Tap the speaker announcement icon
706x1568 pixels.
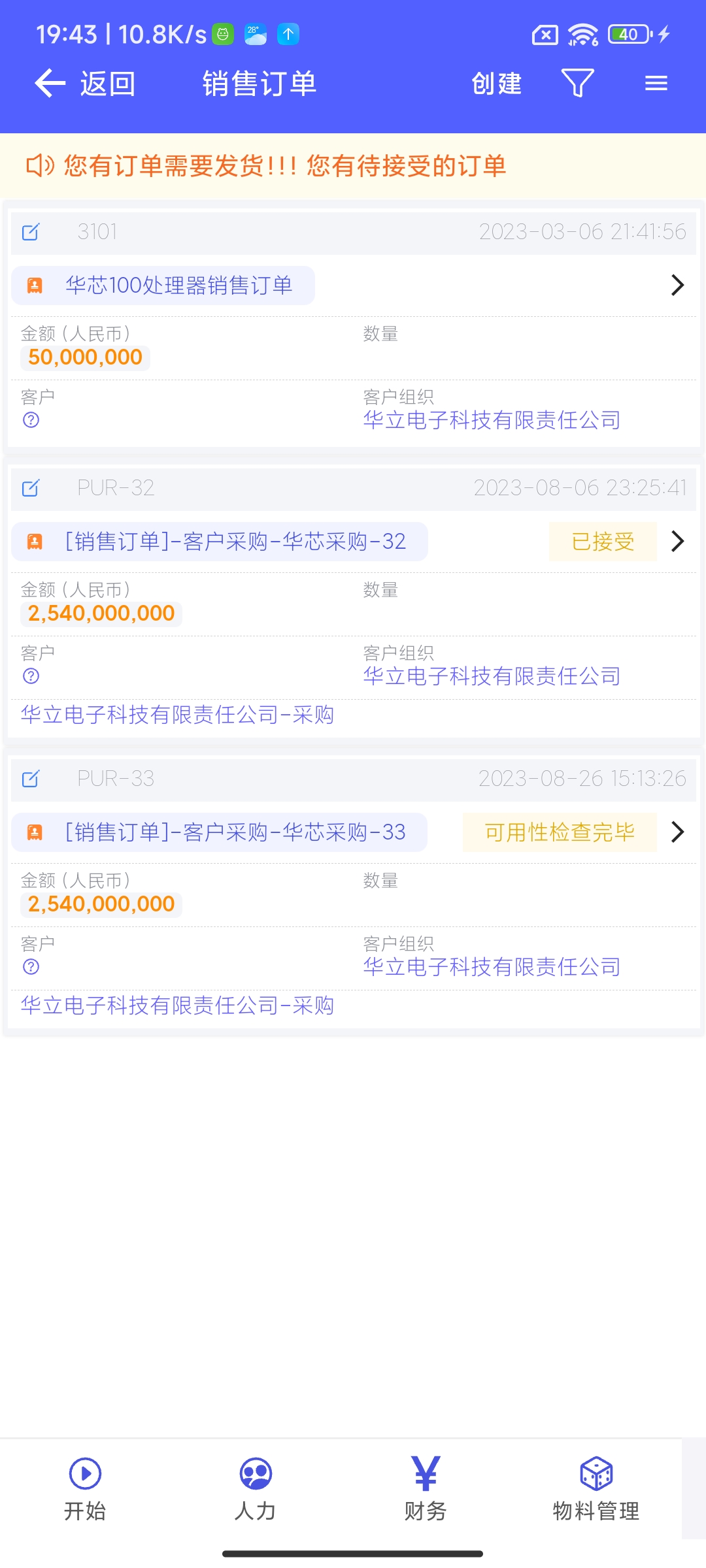coord(39,166)
